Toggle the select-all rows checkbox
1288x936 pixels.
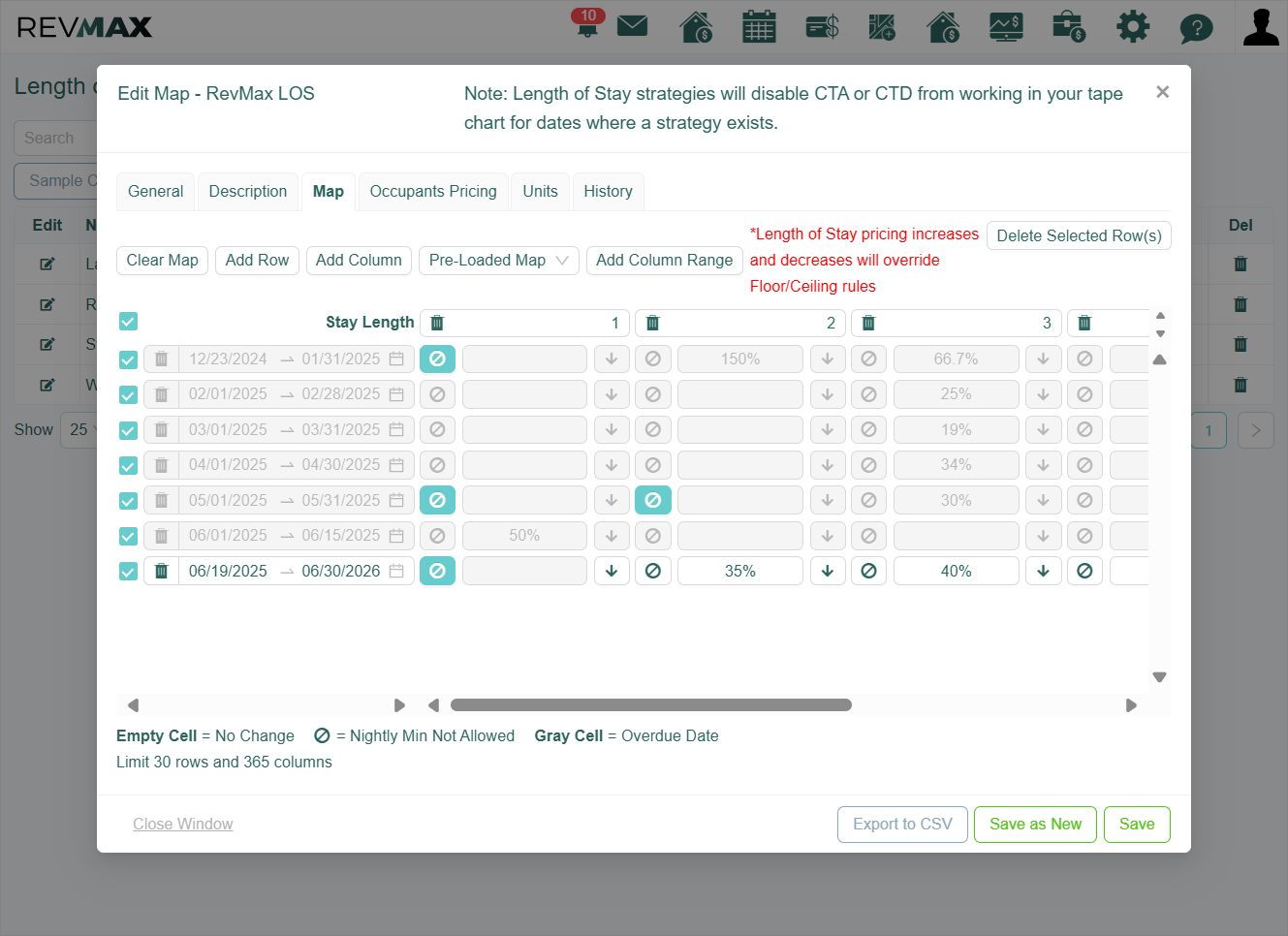coord(128,321)
